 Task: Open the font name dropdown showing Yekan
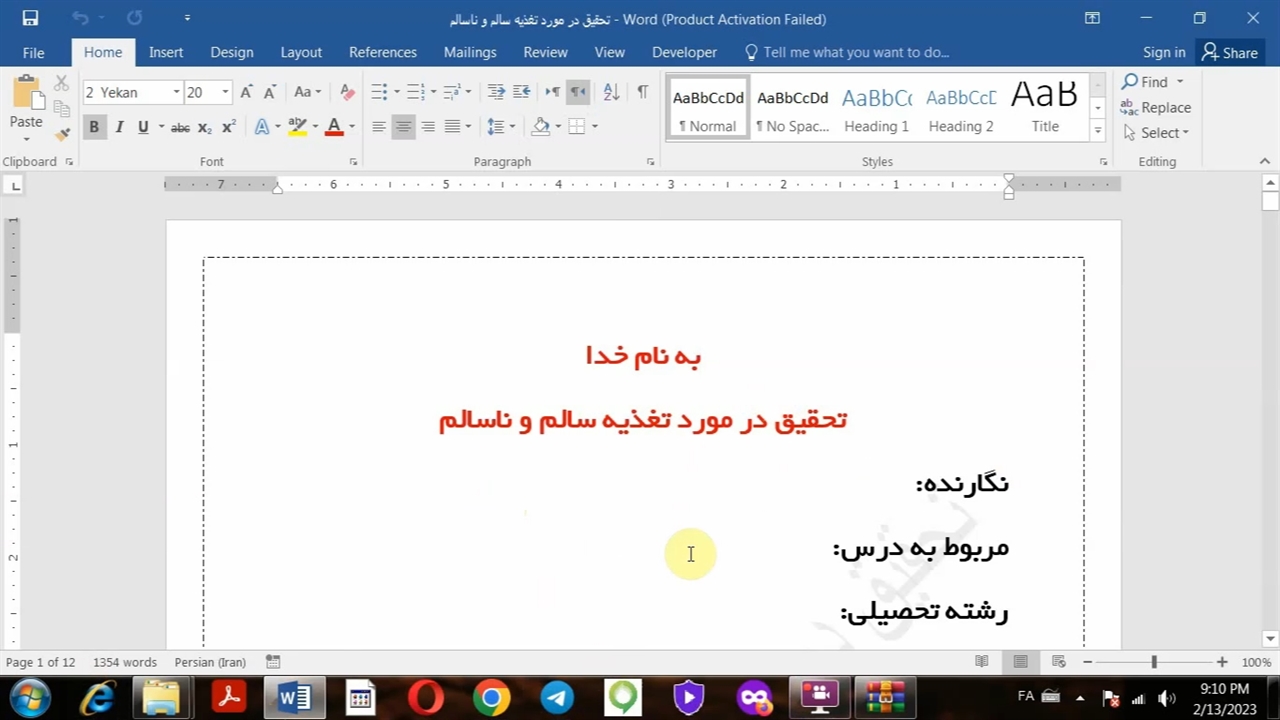coord(176,92)
